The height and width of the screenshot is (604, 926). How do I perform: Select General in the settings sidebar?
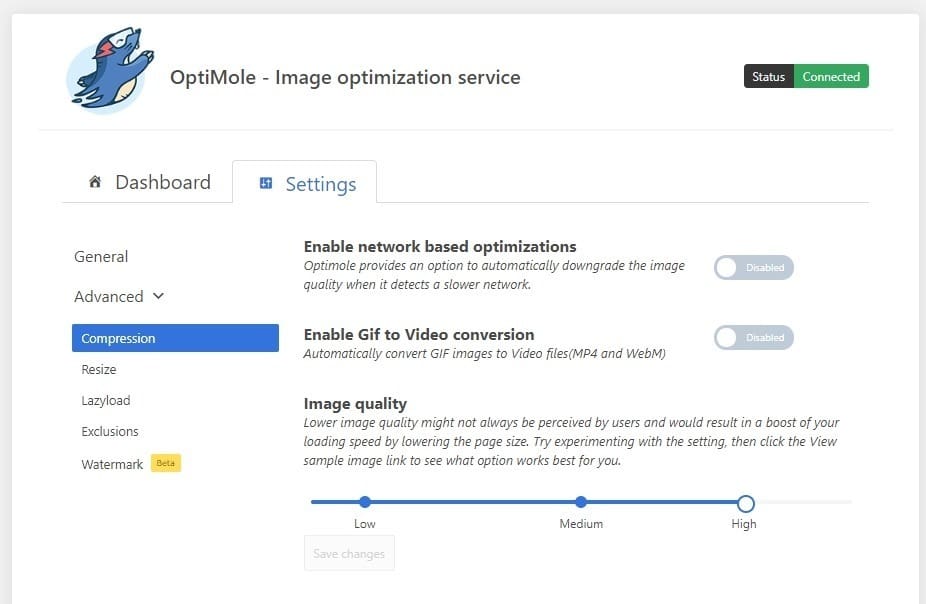point(101,257)
